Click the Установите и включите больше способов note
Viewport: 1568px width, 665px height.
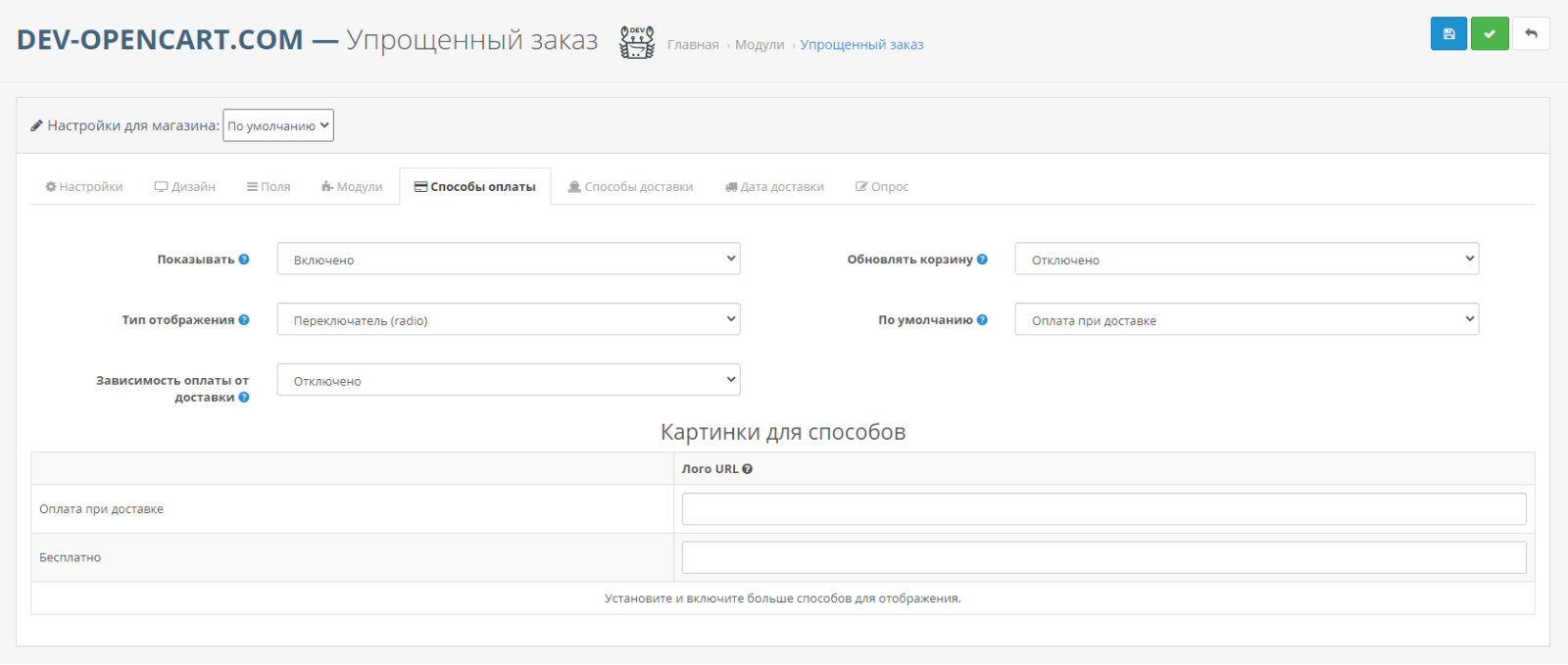click(x=783, y=598)
